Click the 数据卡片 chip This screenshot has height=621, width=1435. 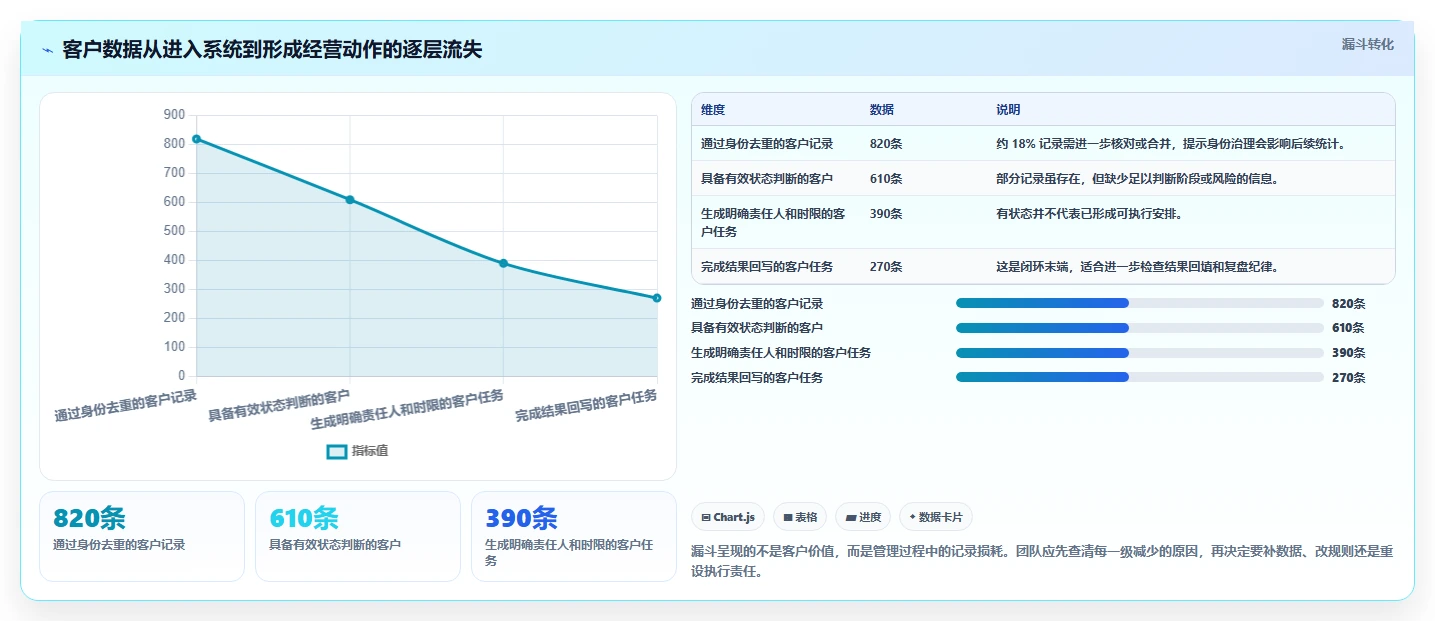(936, 517)
